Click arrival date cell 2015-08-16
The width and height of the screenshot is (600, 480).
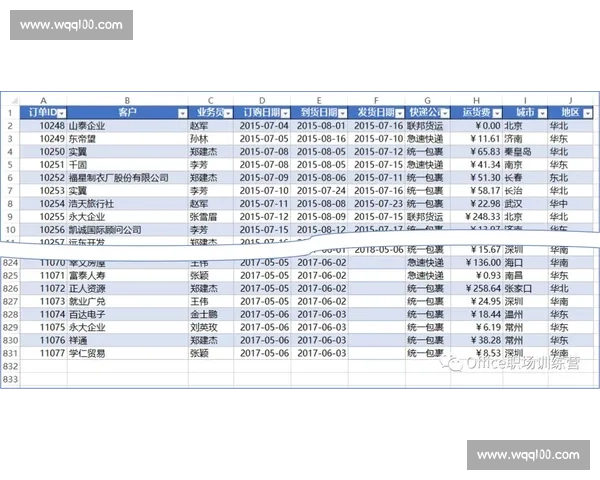(x=319, y=139)
